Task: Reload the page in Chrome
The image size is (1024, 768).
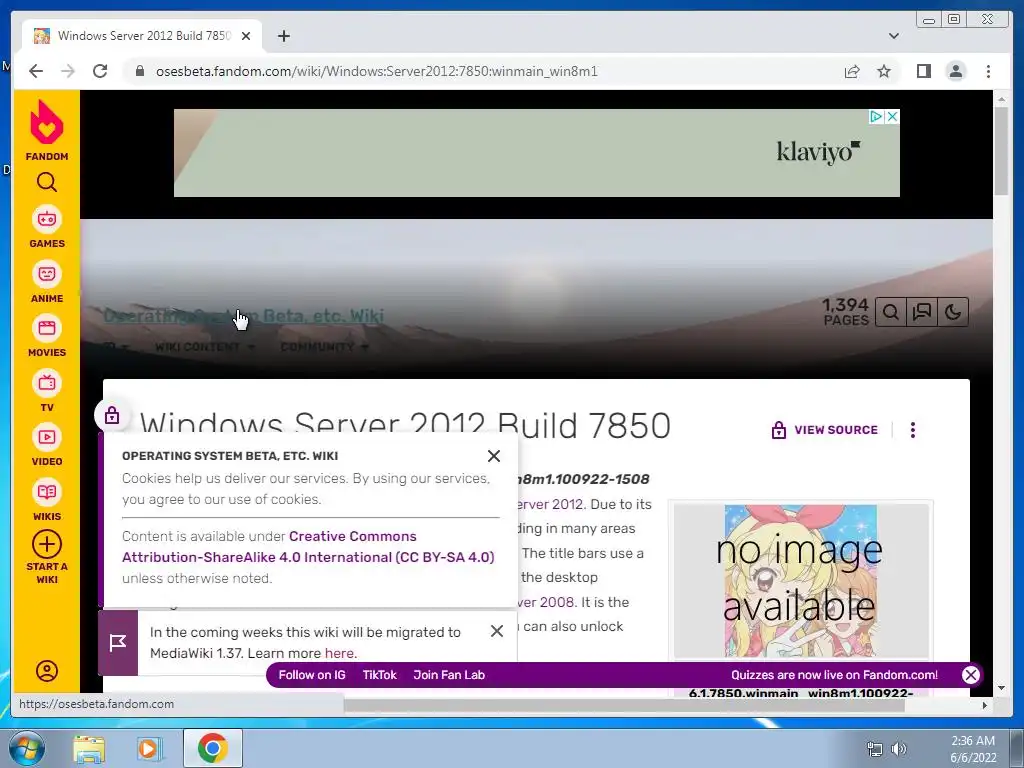Action: pyautogui.click(x=100, y=71)
